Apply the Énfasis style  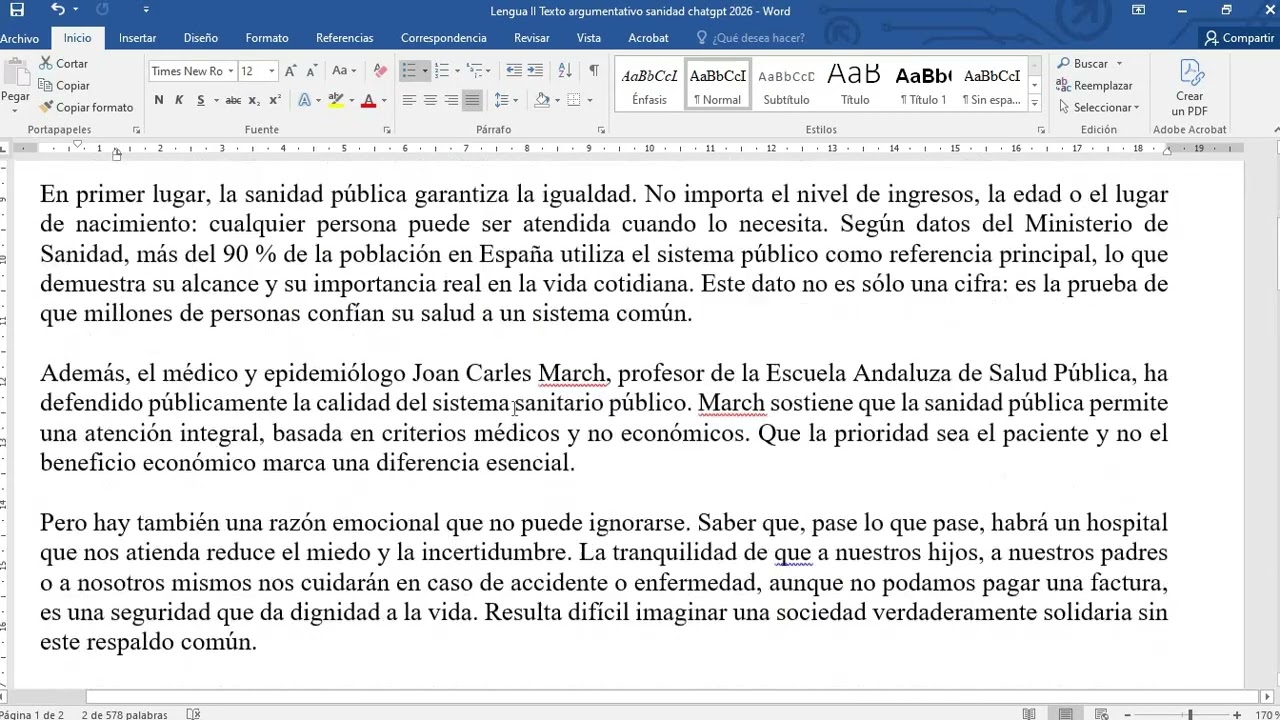coord(649,84)
